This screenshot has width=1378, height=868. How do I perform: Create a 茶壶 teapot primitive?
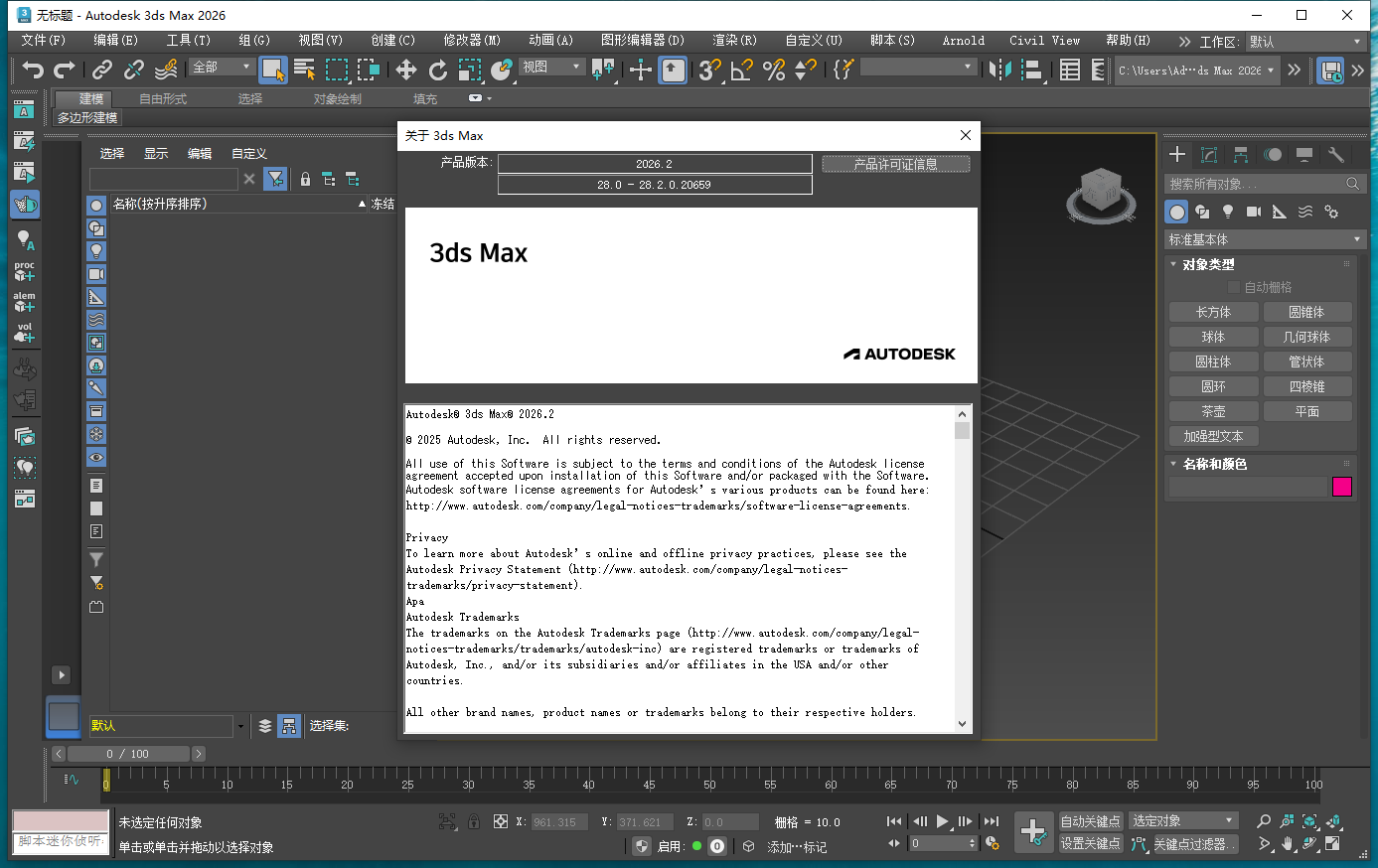coord(1213,411)
